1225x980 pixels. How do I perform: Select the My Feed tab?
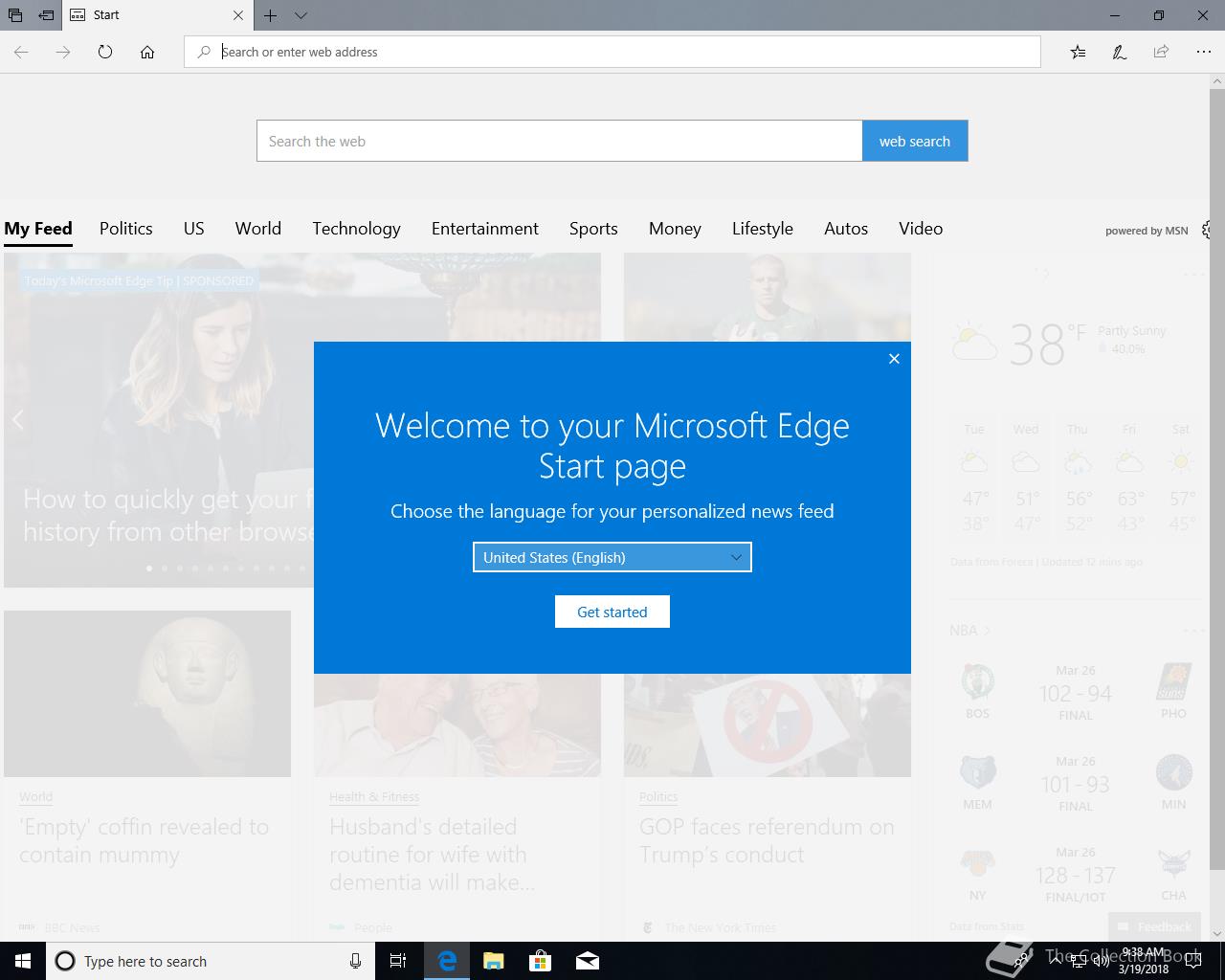click(38, 228)
